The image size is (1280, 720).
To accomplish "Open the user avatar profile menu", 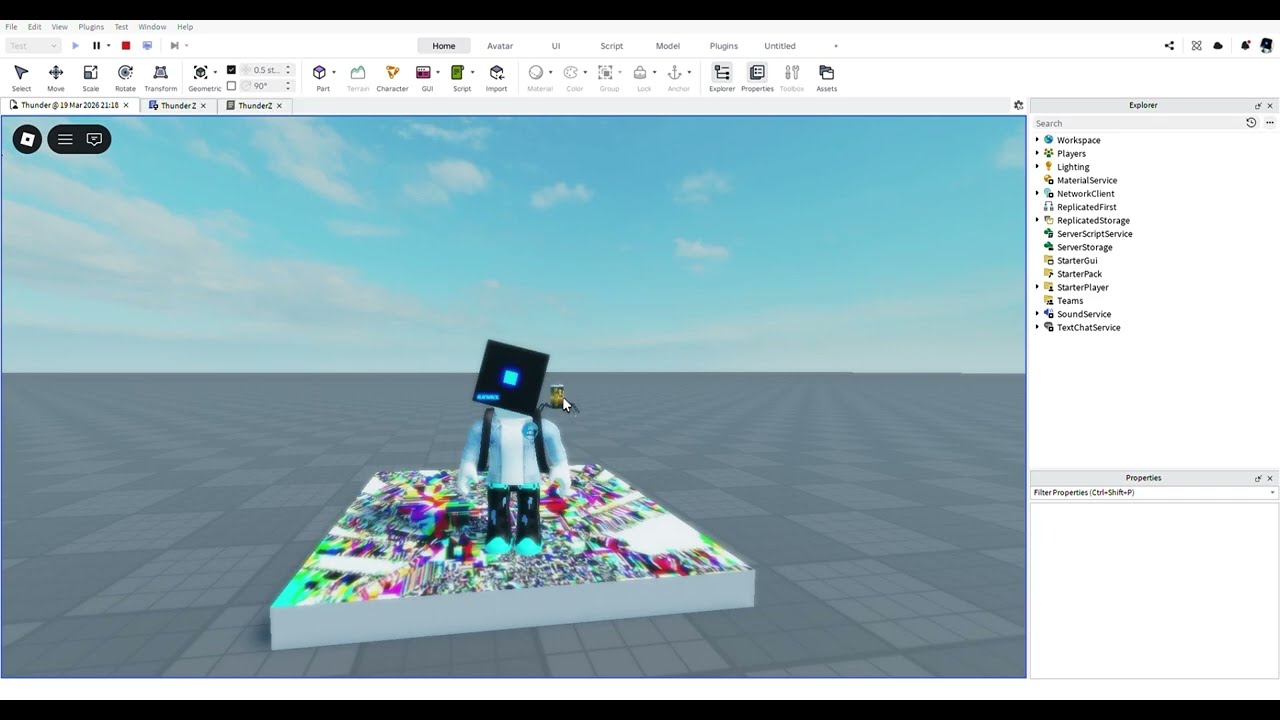I will coord(1266,45).
